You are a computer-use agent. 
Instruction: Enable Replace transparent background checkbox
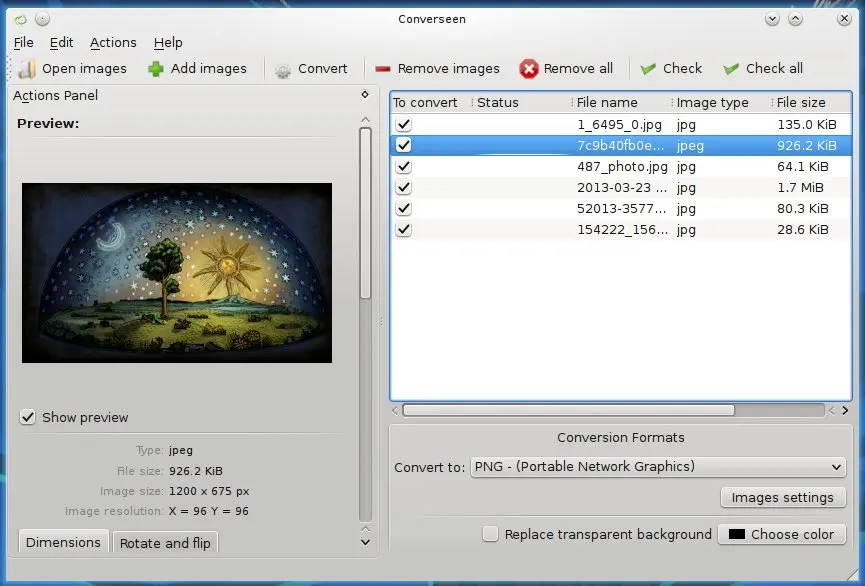(x=490, y=534)
